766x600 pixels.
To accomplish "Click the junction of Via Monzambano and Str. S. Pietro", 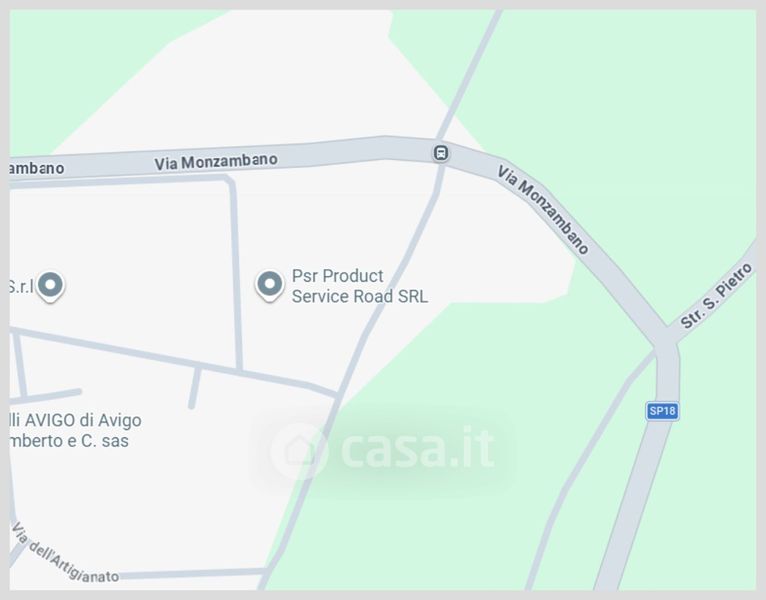I will [x=665, y=338].
